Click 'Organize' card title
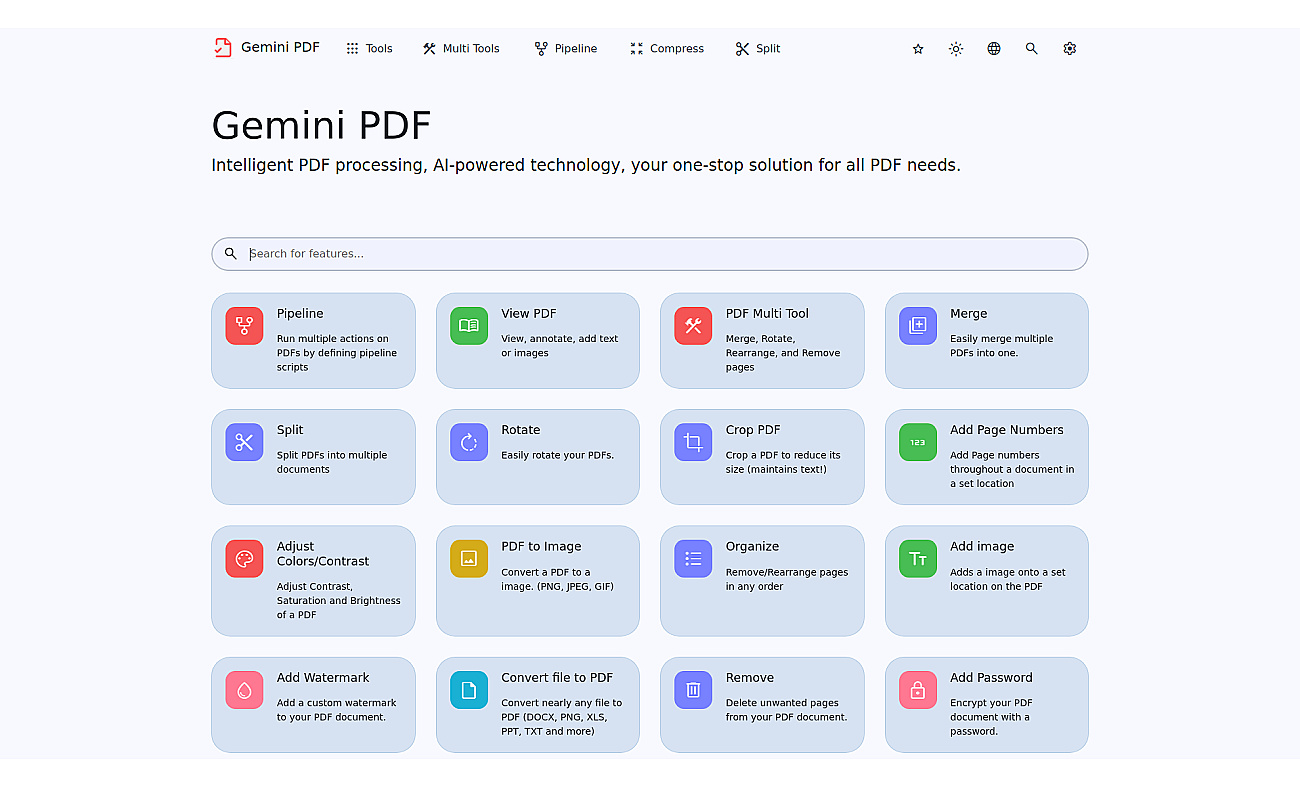The height and width of the screenshot is (788, 1300). (x=752, y=547)
